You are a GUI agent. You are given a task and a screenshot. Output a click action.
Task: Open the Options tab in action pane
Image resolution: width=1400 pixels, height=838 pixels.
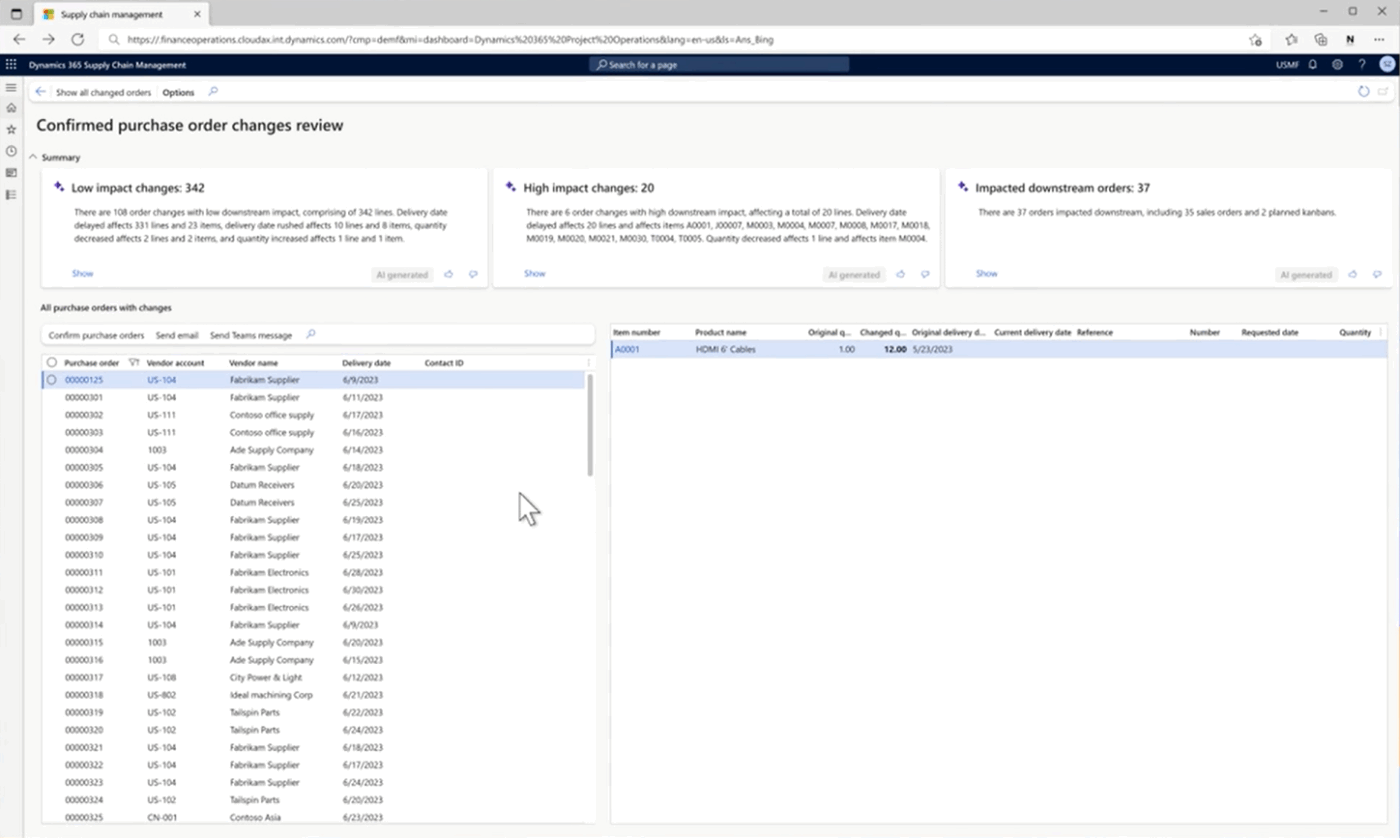point(178,92)
